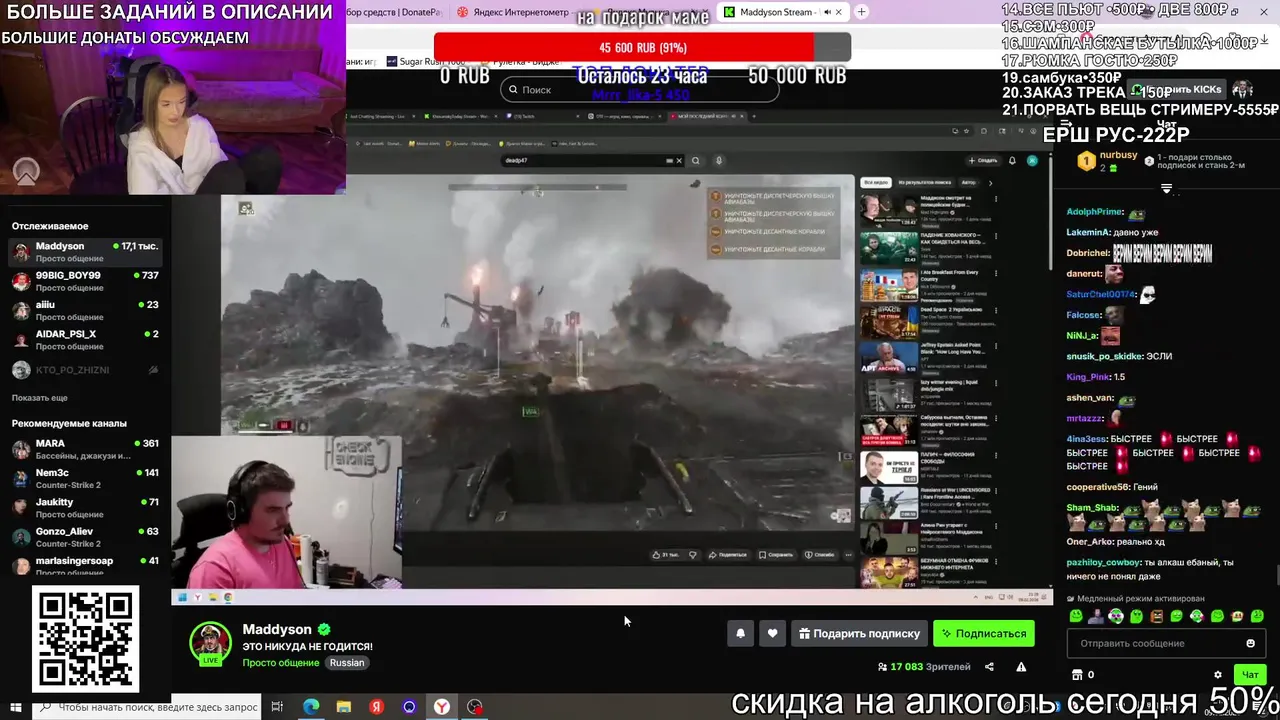
Task: Open a new browser tab
Action: tap(861, 12)
